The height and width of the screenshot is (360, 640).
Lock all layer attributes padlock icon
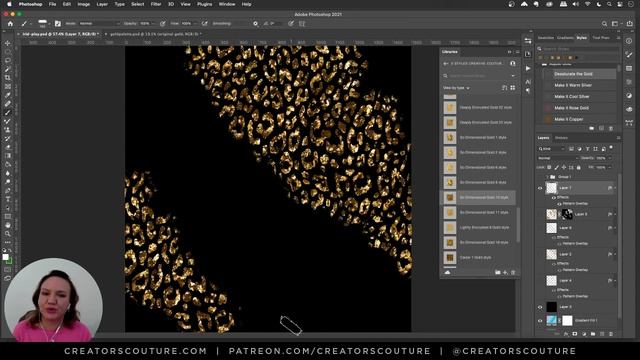[x=578, y=167]
